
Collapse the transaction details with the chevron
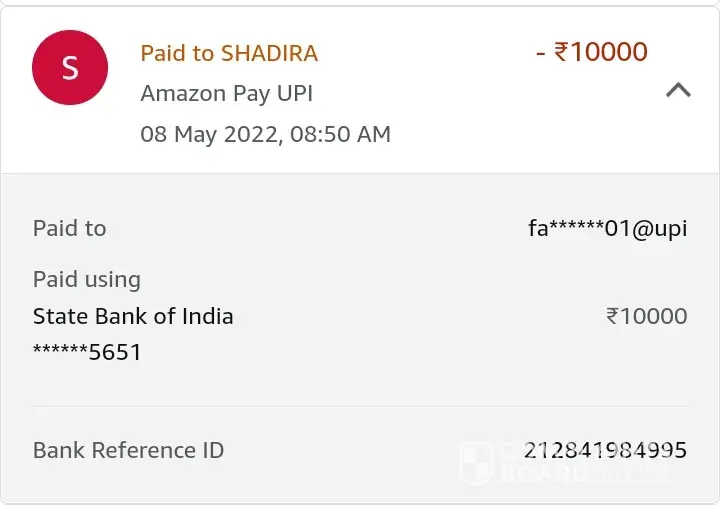[678, 90]
